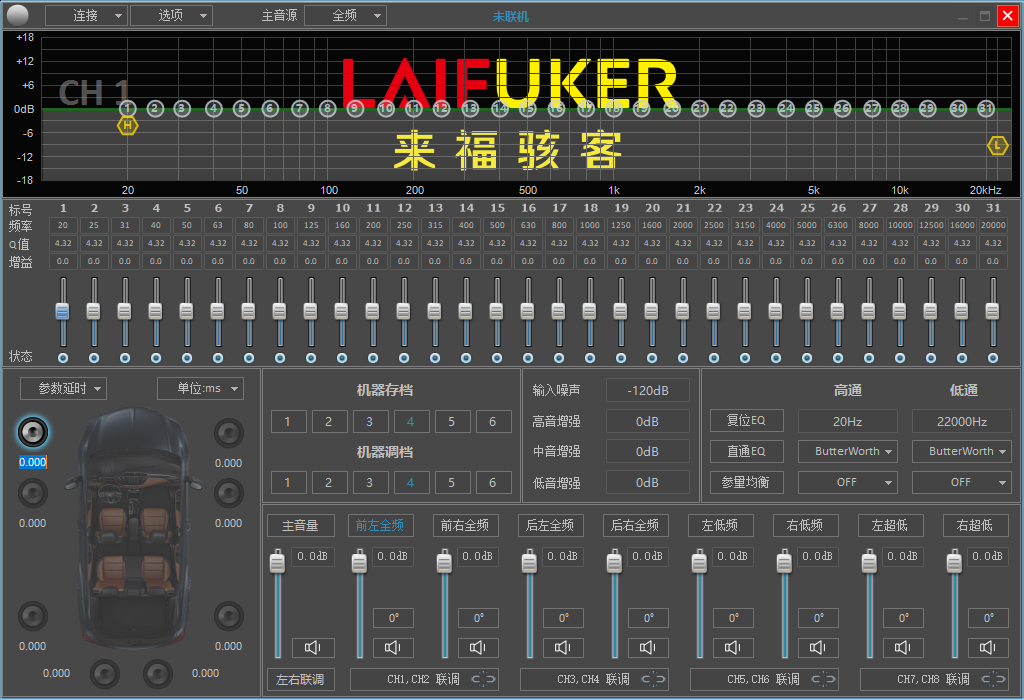Toggle the 状态 radio for EQ band 5
The image size is (1024, 700).
pos(187,358)
